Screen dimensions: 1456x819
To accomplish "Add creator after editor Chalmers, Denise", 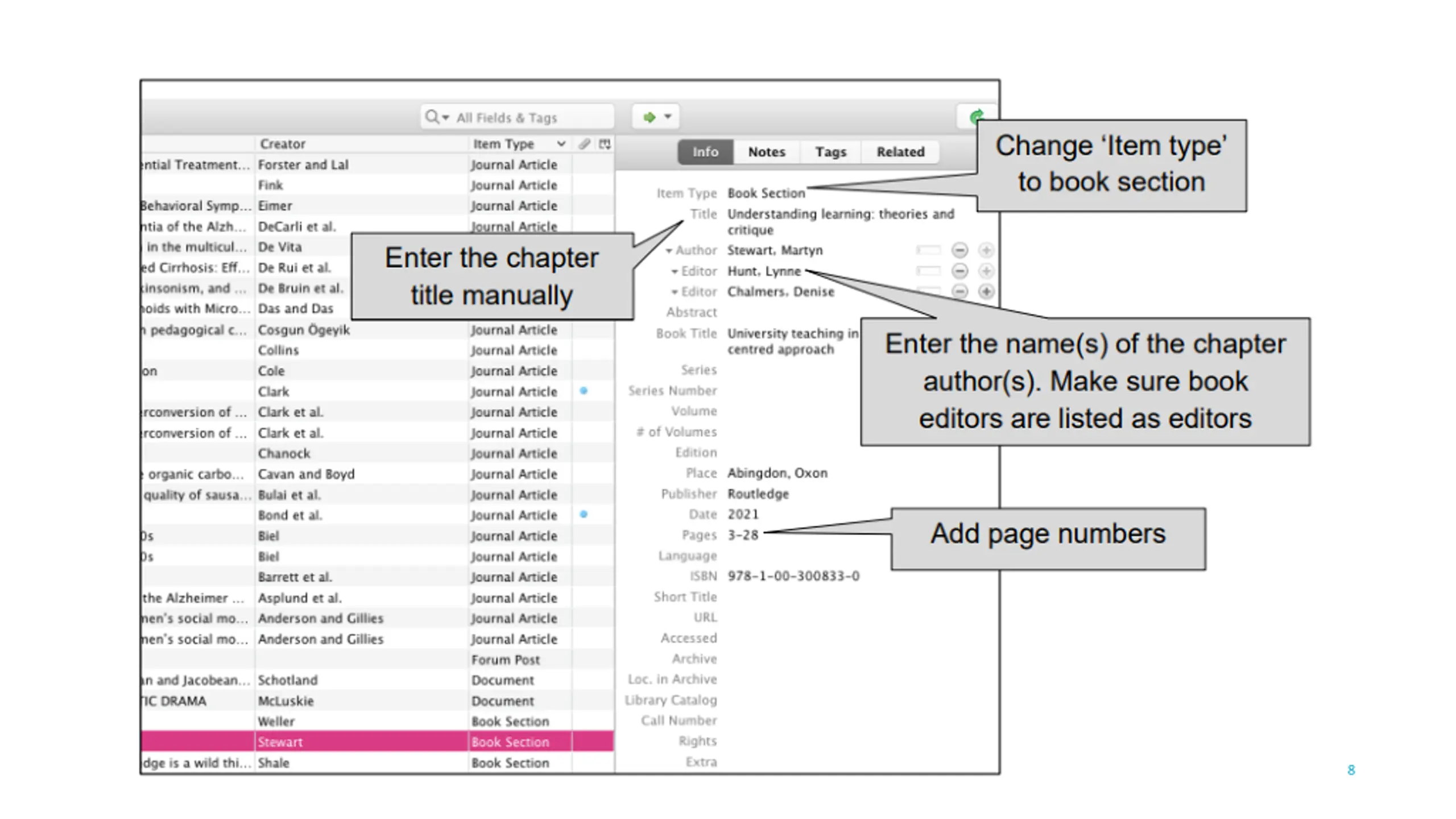I will point(986,292).
